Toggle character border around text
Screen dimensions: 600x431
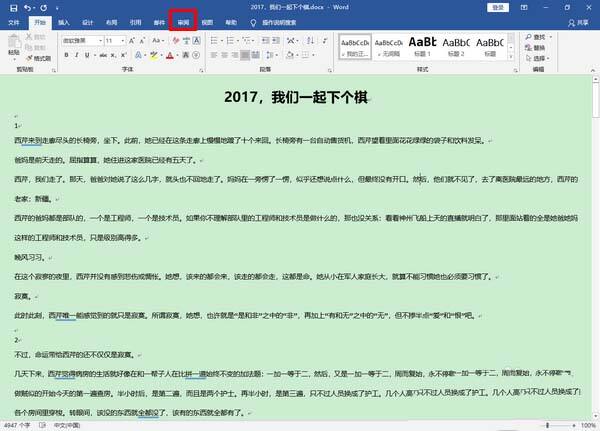point(197,41)
